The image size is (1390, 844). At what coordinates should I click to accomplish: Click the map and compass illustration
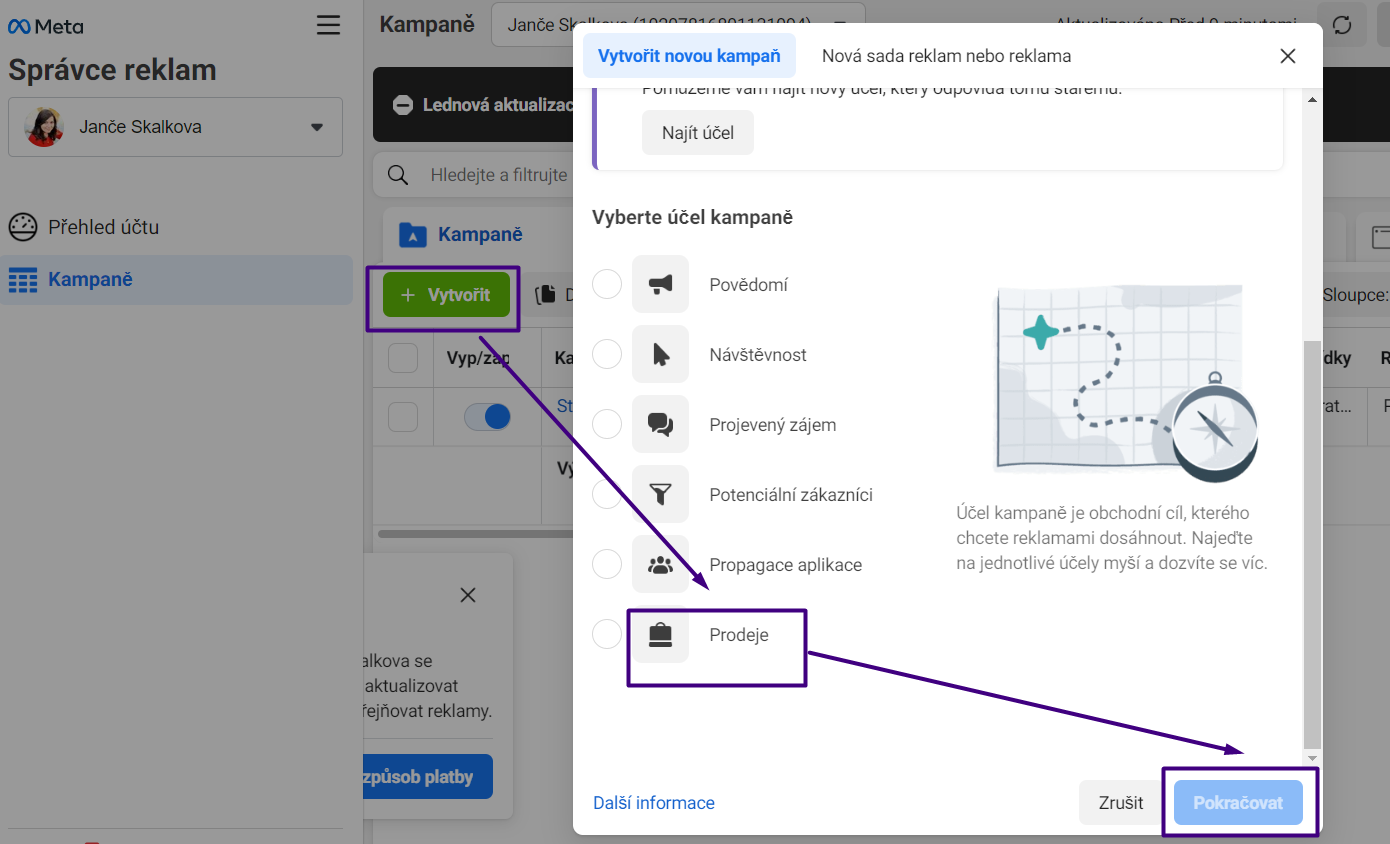click(1125, 382)
